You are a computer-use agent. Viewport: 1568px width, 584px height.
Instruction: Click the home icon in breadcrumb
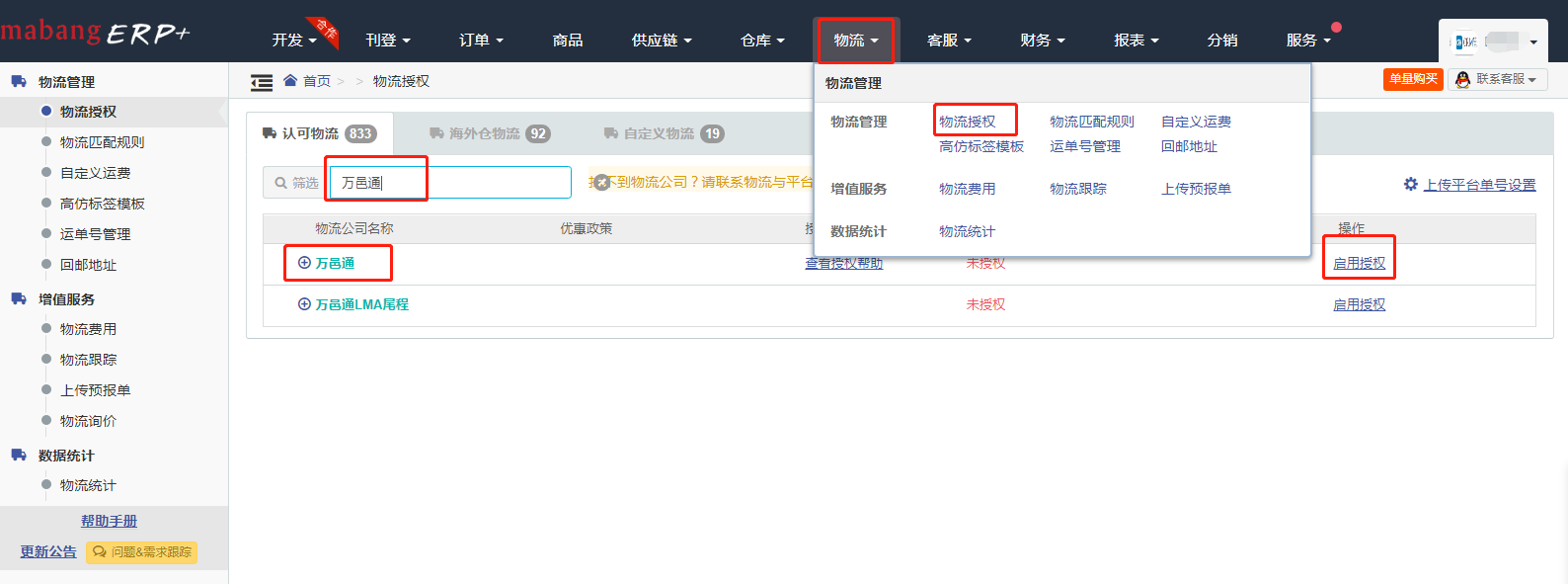[x=290, y=81]
